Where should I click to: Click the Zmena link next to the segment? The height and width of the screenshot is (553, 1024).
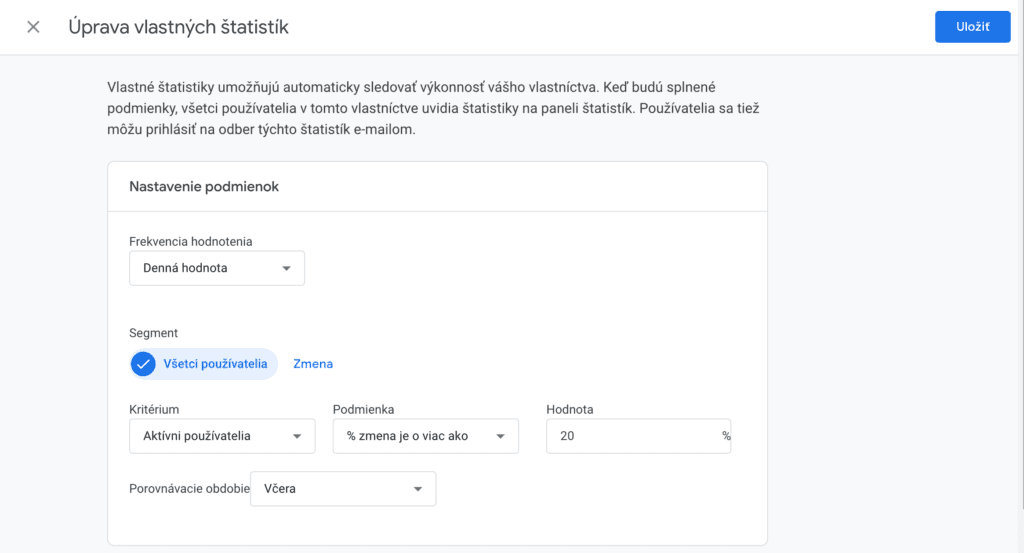[313, 364]
